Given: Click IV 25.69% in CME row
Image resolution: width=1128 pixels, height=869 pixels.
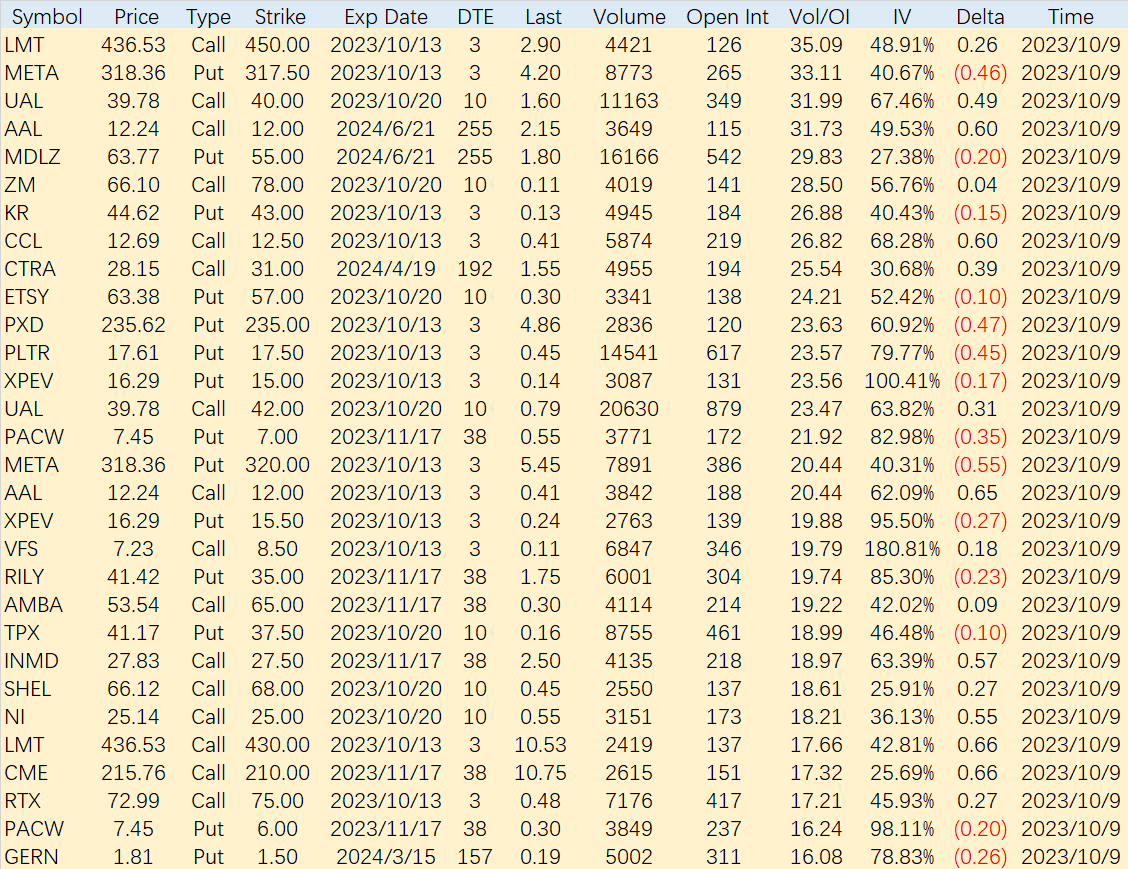Looking at the screenshot, I should [902, 773].
